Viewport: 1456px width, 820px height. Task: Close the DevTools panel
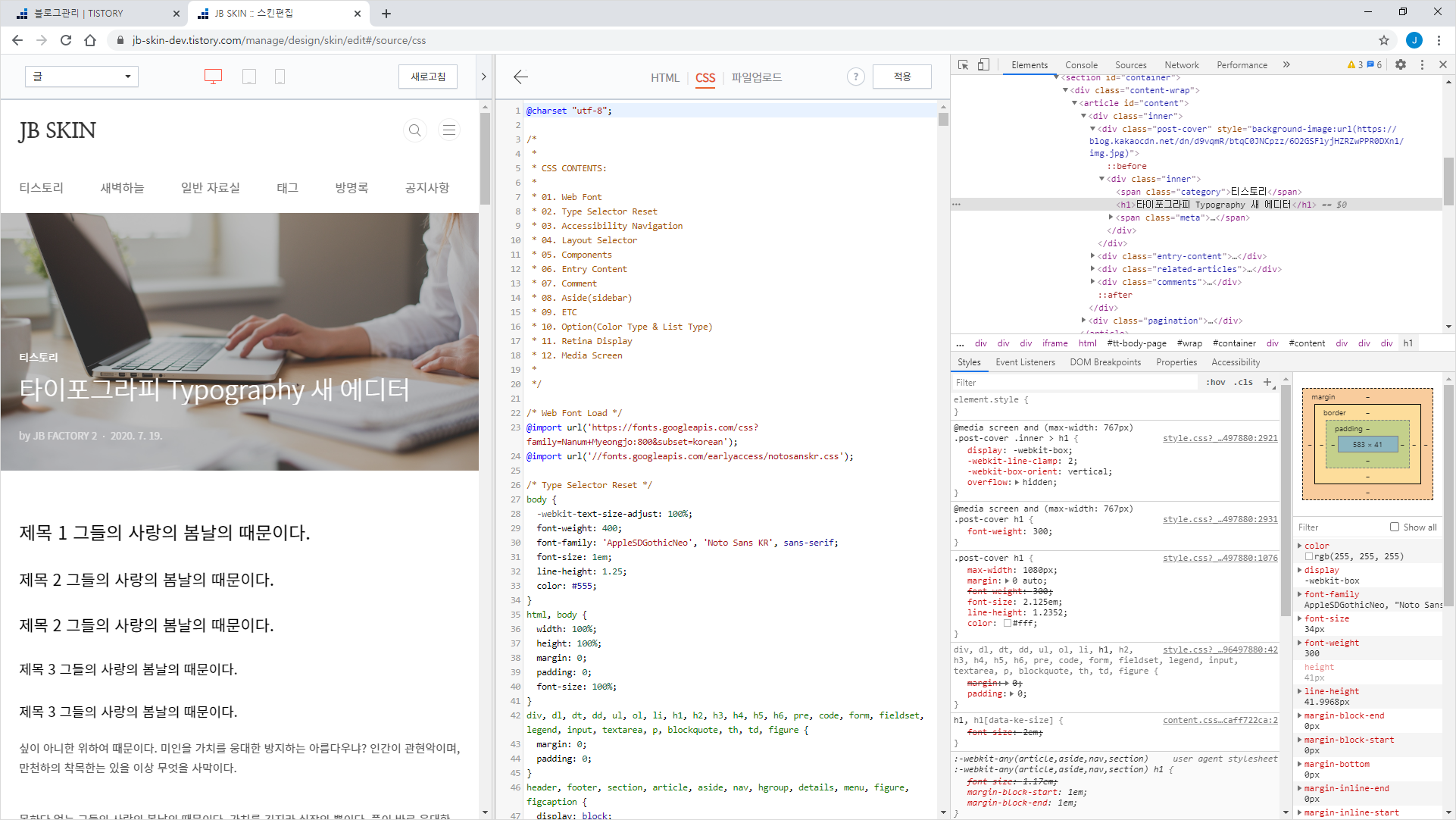(1443, 65)
